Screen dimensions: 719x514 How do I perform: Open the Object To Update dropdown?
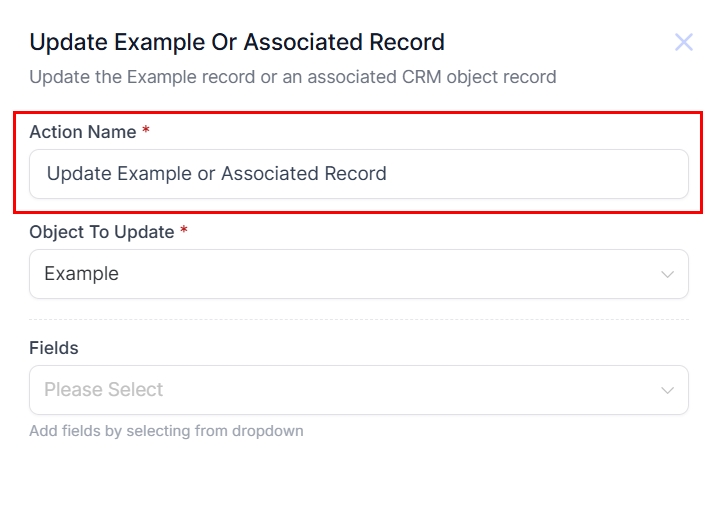(358, 274)
